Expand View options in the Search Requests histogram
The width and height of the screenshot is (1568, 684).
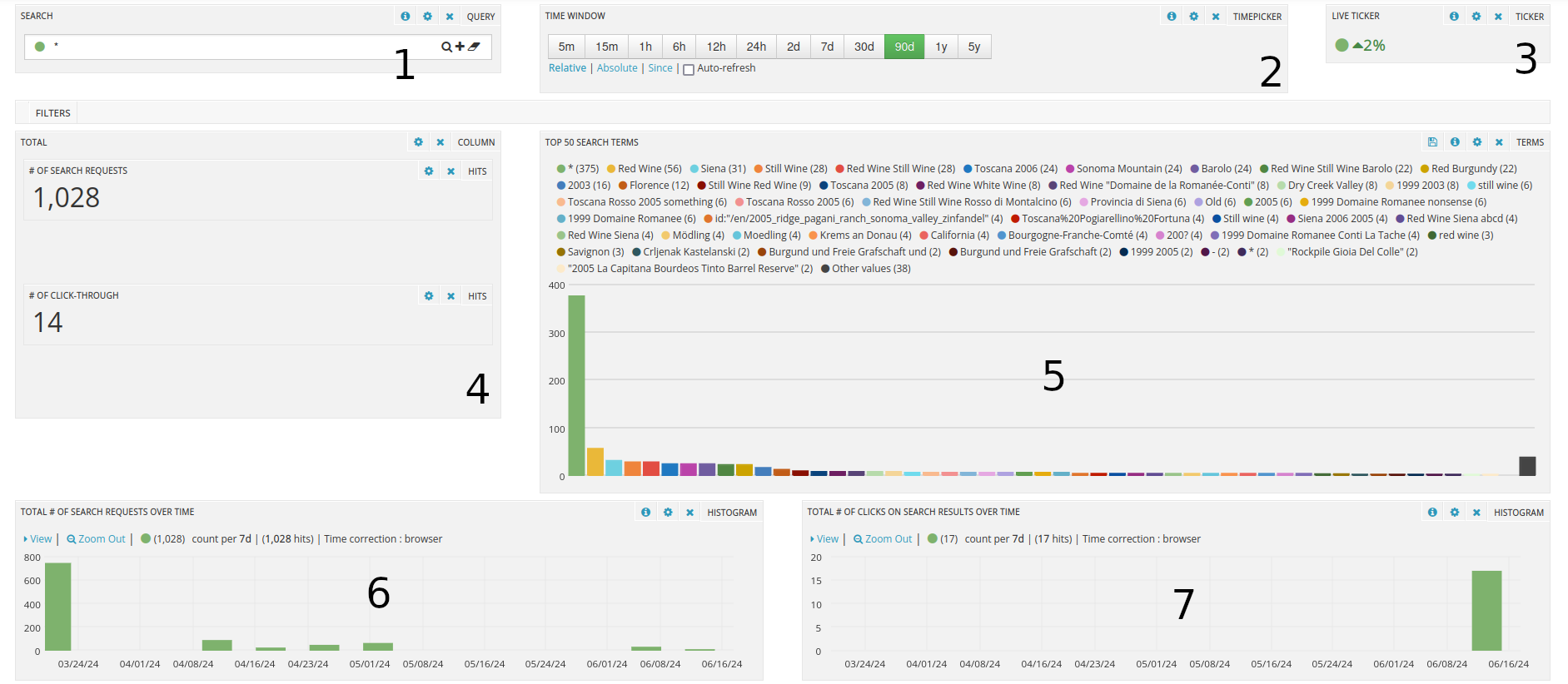tap(37, 539)
